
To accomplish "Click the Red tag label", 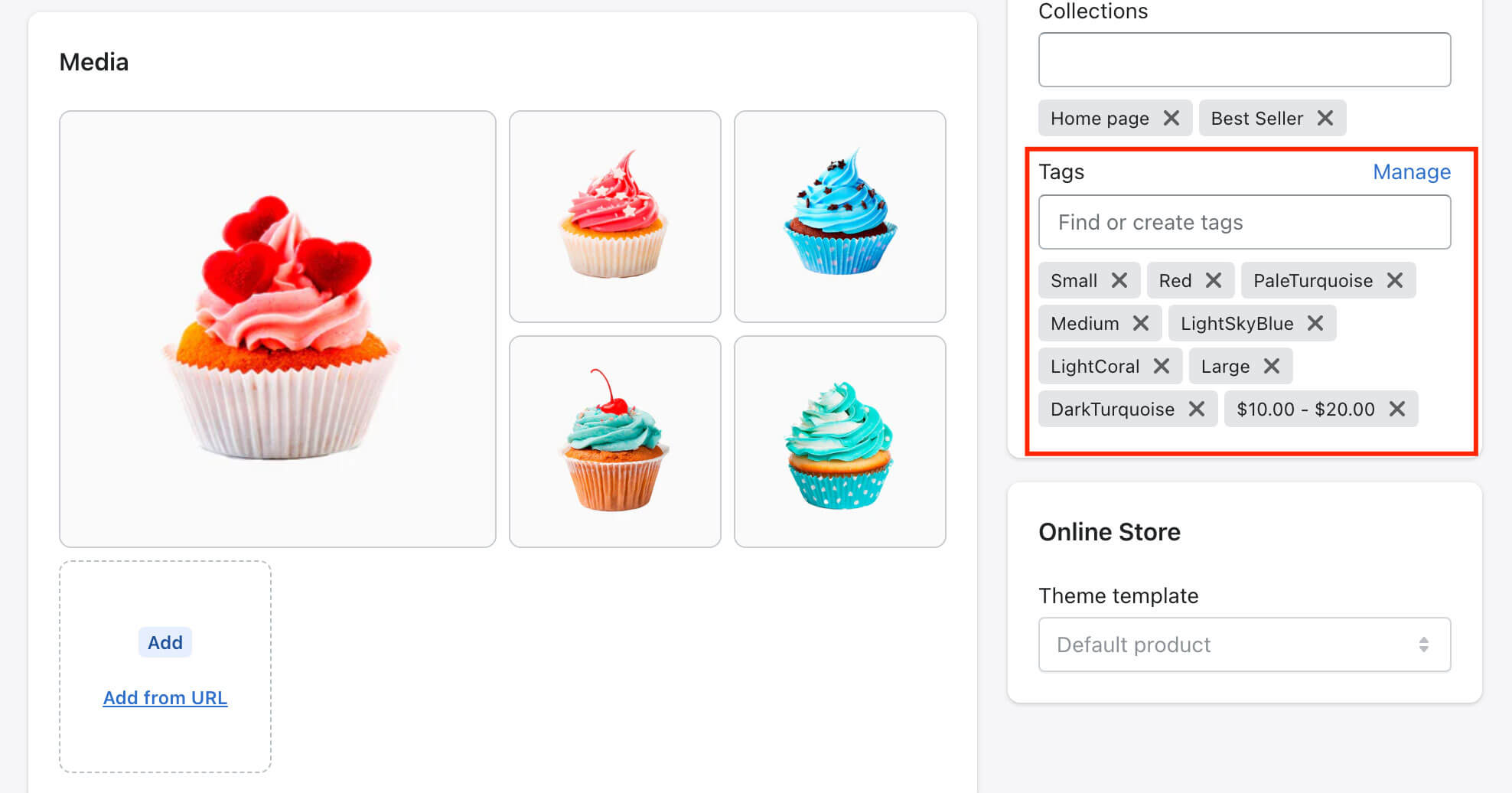I will tap(1175, 280).
